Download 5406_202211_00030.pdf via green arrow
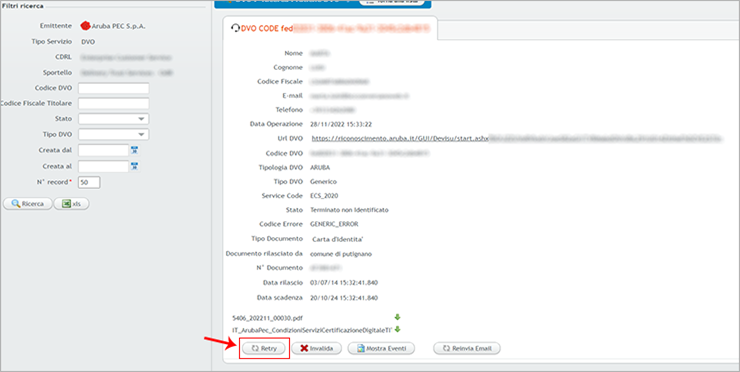The image size is (740, 372). tap(397, 317)
